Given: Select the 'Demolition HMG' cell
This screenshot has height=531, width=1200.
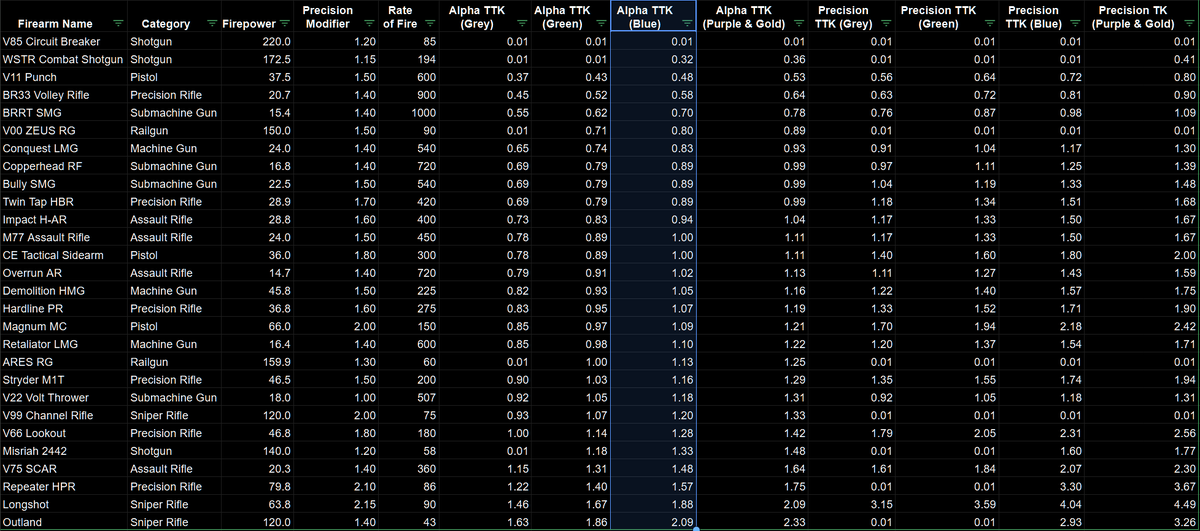Looking at the screenshot, I should [63, 290].
